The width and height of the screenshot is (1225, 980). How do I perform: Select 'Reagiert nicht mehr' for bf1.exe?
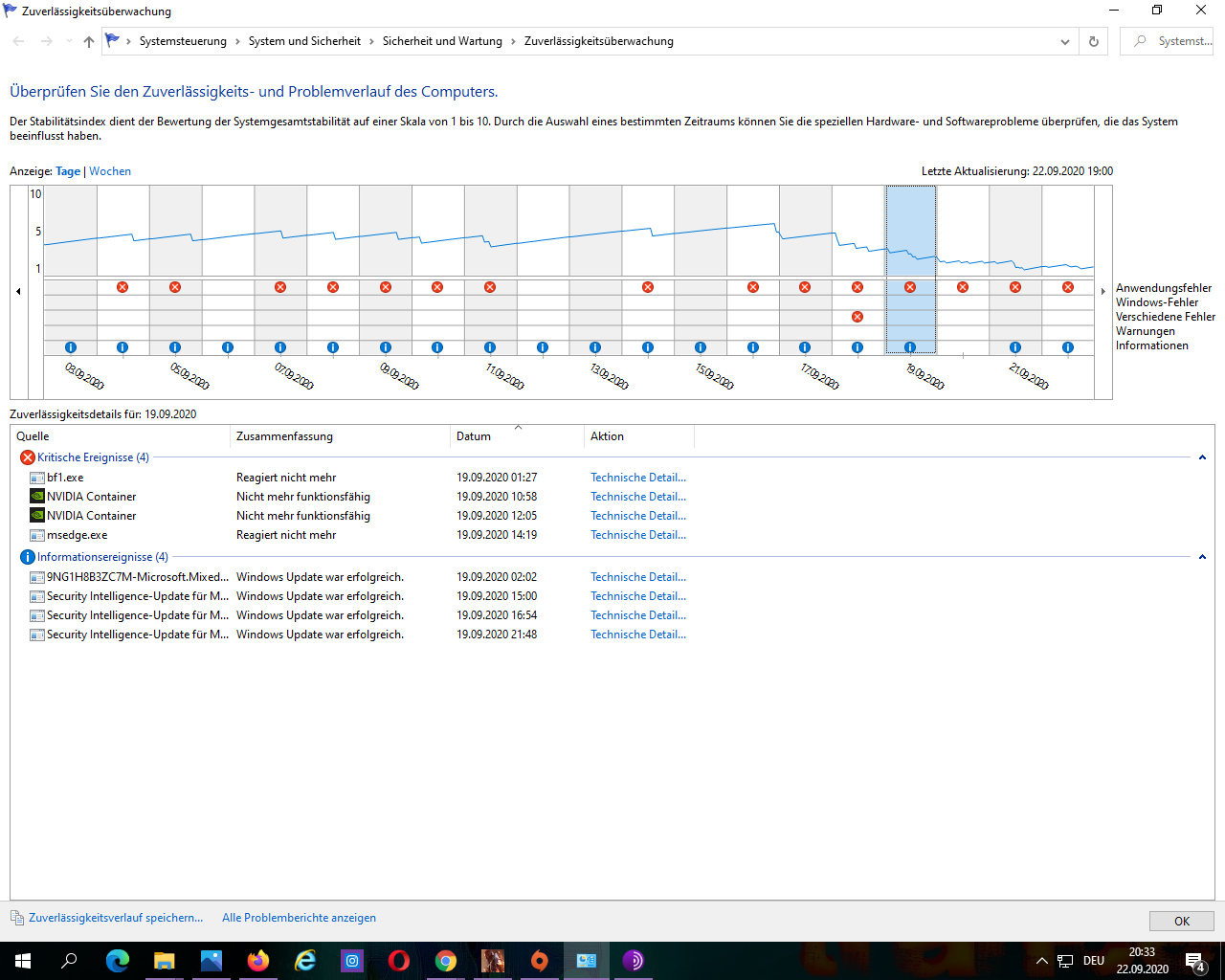286,478
